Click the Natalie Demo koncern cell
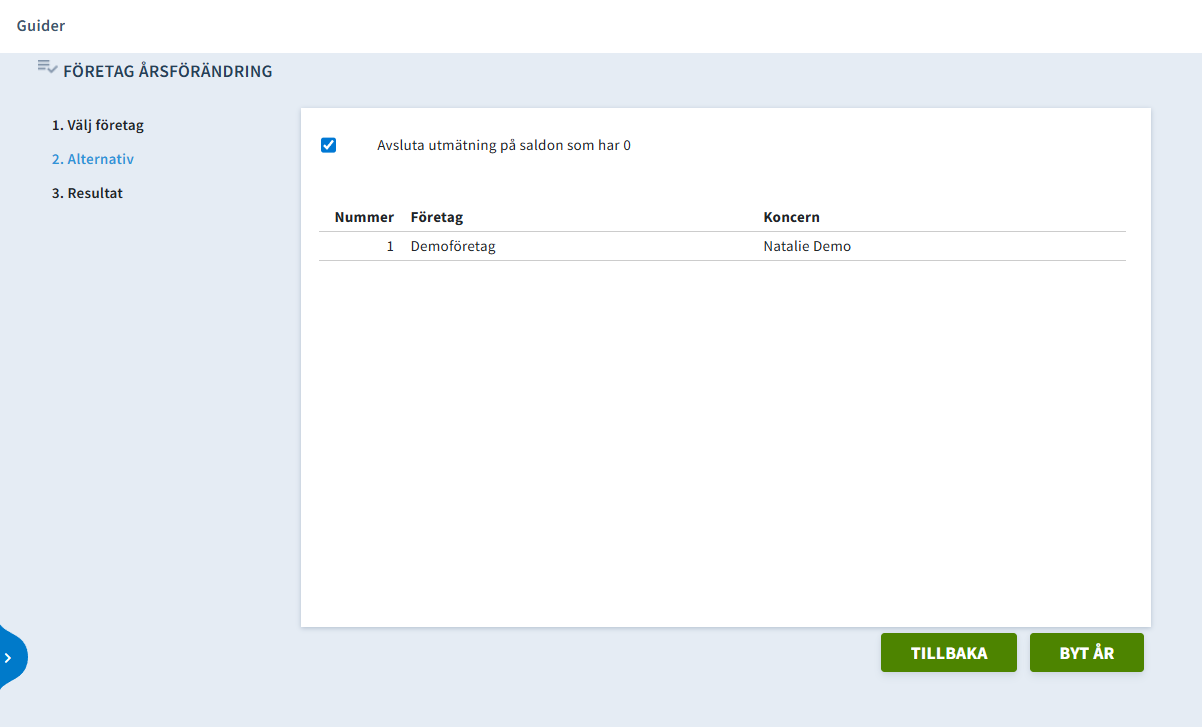This screenshot has width=1202, height=727. 807,246
